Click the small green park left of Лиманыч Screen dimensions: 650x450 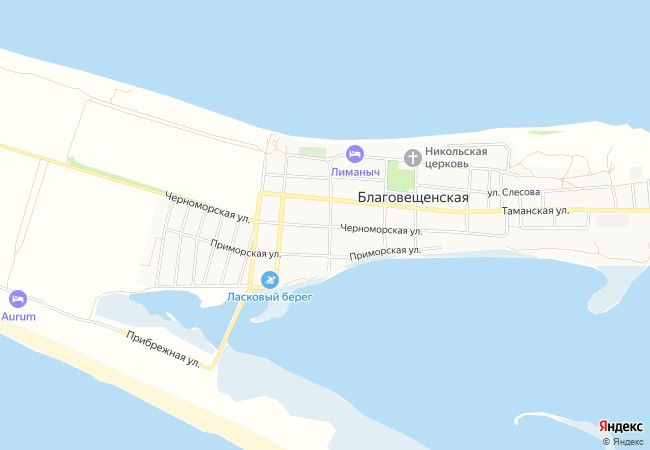312,152
